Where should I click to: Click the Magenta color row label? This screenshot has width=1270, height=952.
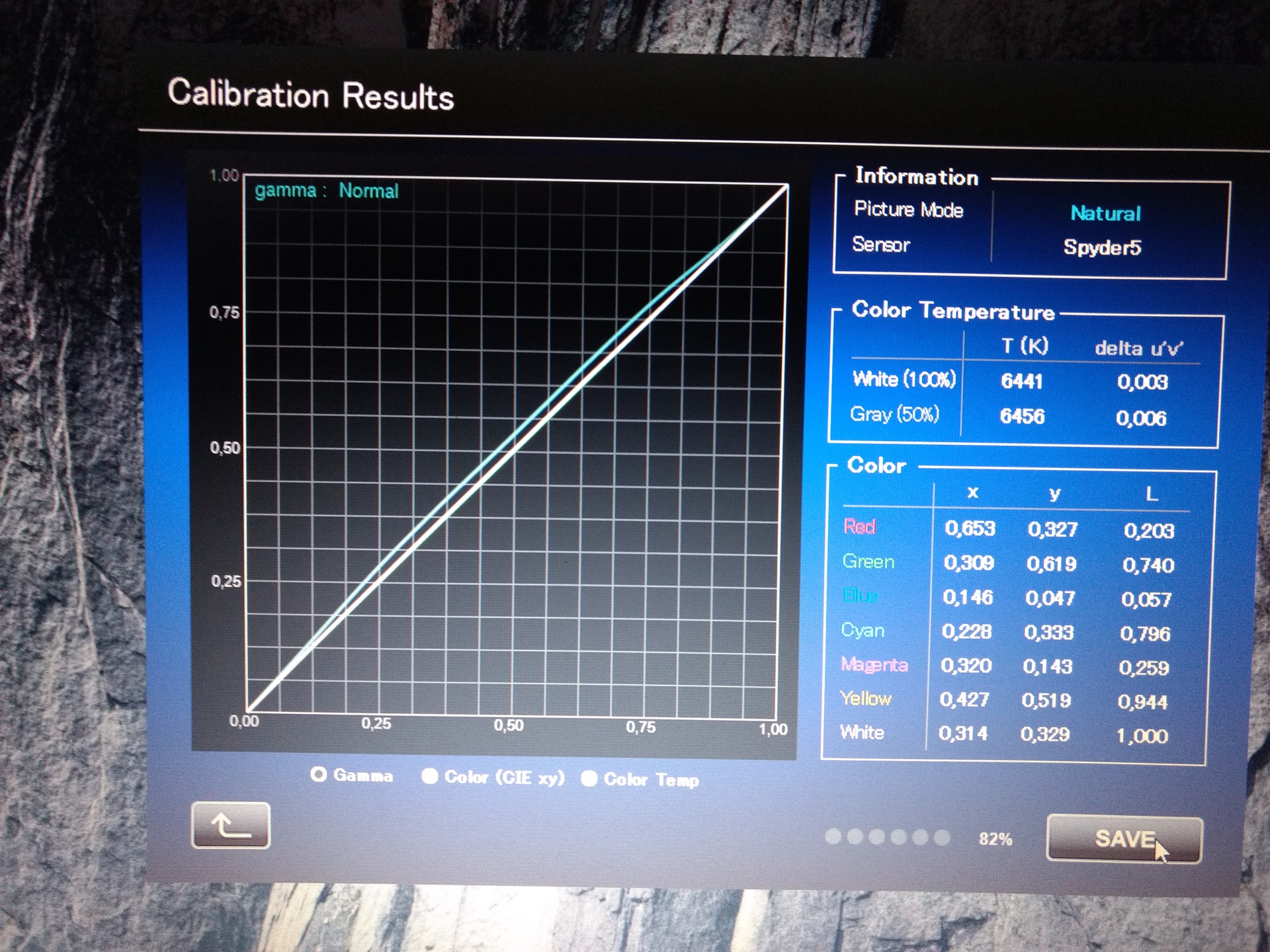pos(873,664)
